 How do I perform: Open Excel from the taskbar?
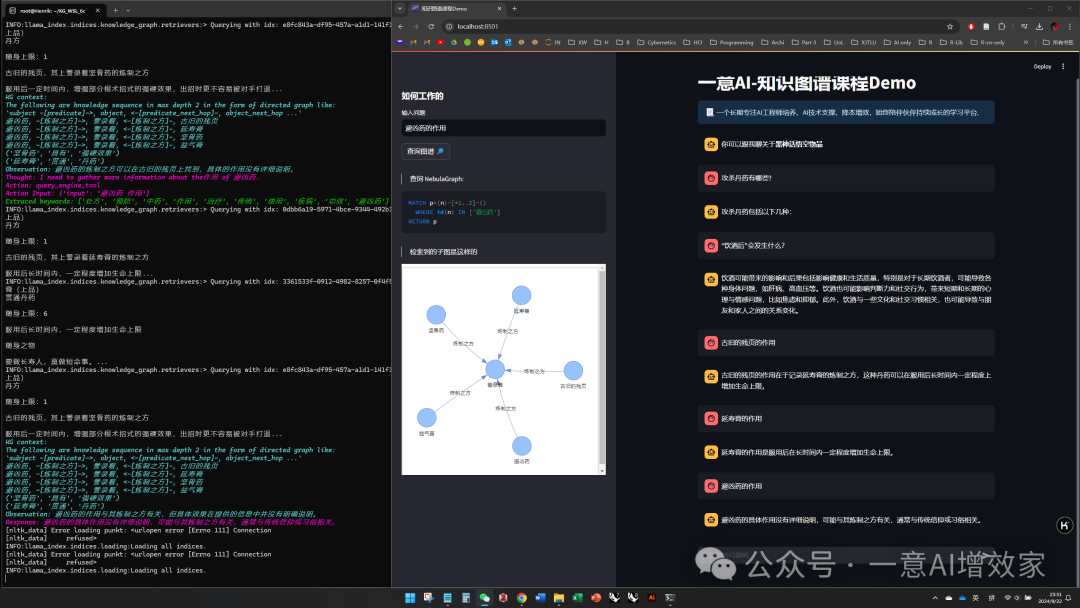tap(577, 598)
